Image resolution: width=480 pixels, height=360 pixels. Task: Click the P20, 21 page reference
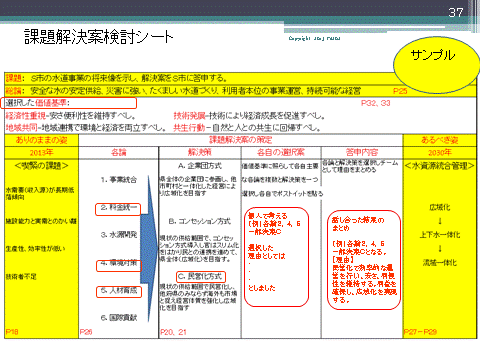click(x=173, y=332)
